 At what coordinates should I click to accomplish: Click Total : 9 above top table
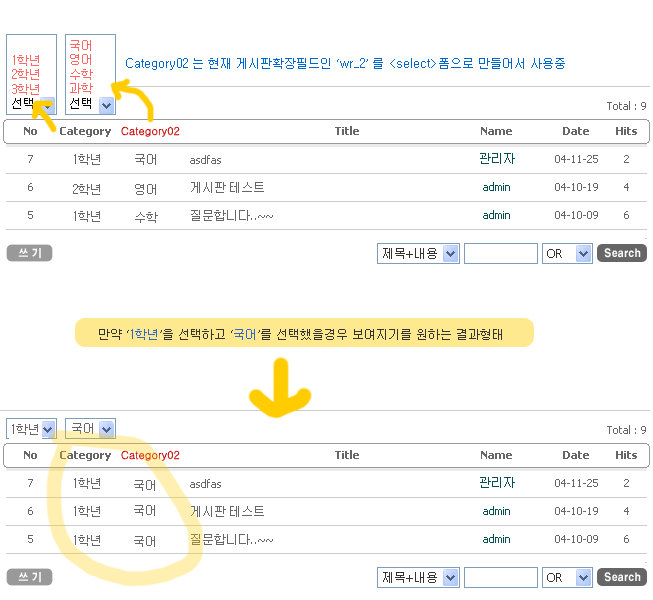tap(626, 106)
